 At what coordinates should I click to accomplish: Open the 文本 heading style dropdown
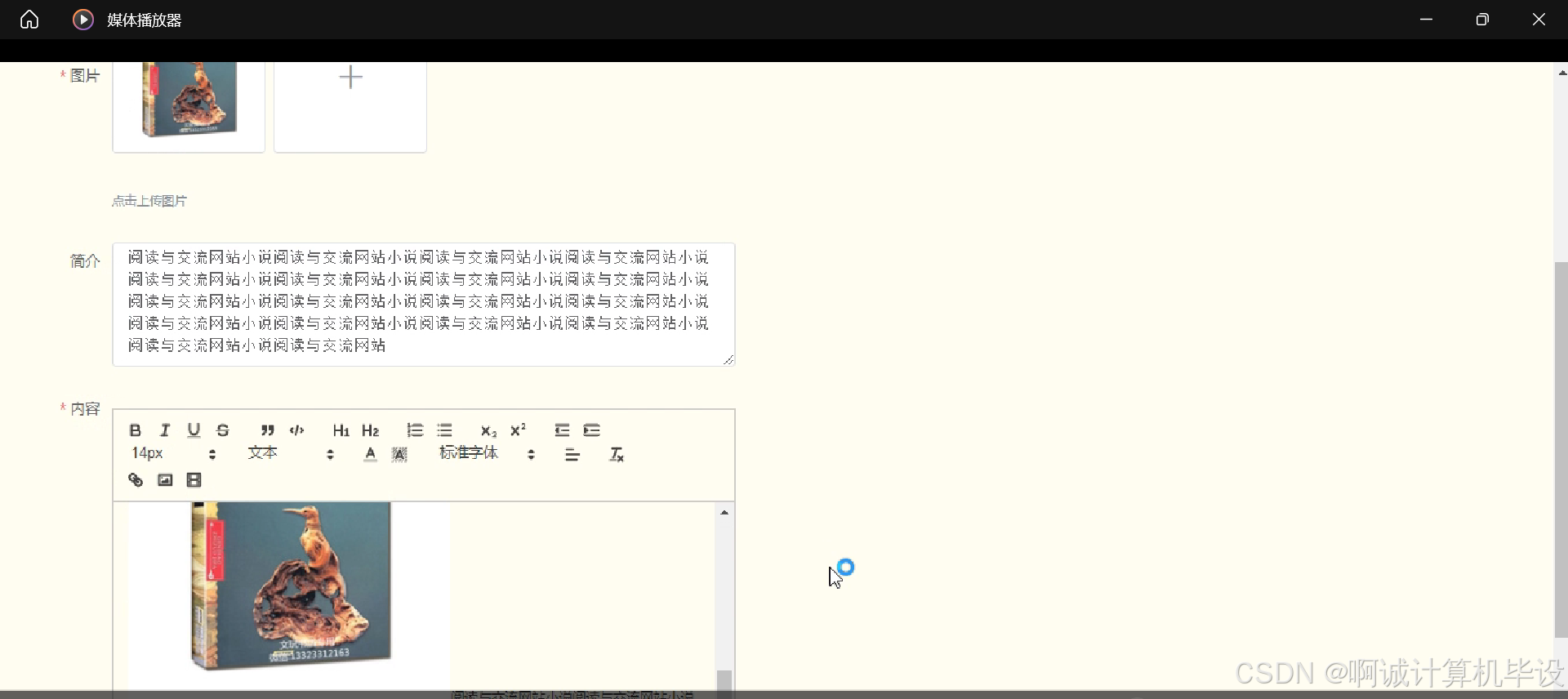point(291,453)
